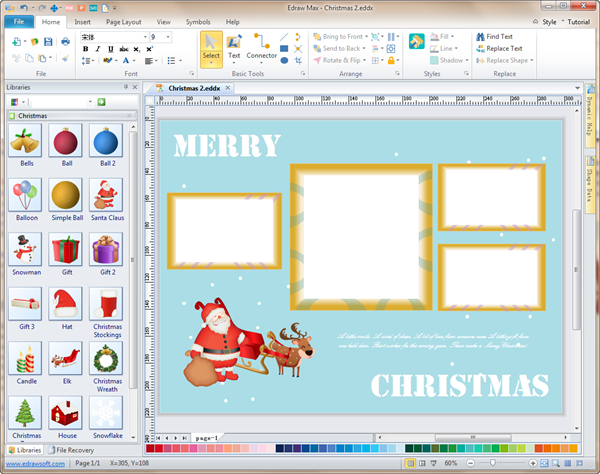600x474 pixels.
Task: Close the Christmas 2.eddx document tab
Action: 228,88
